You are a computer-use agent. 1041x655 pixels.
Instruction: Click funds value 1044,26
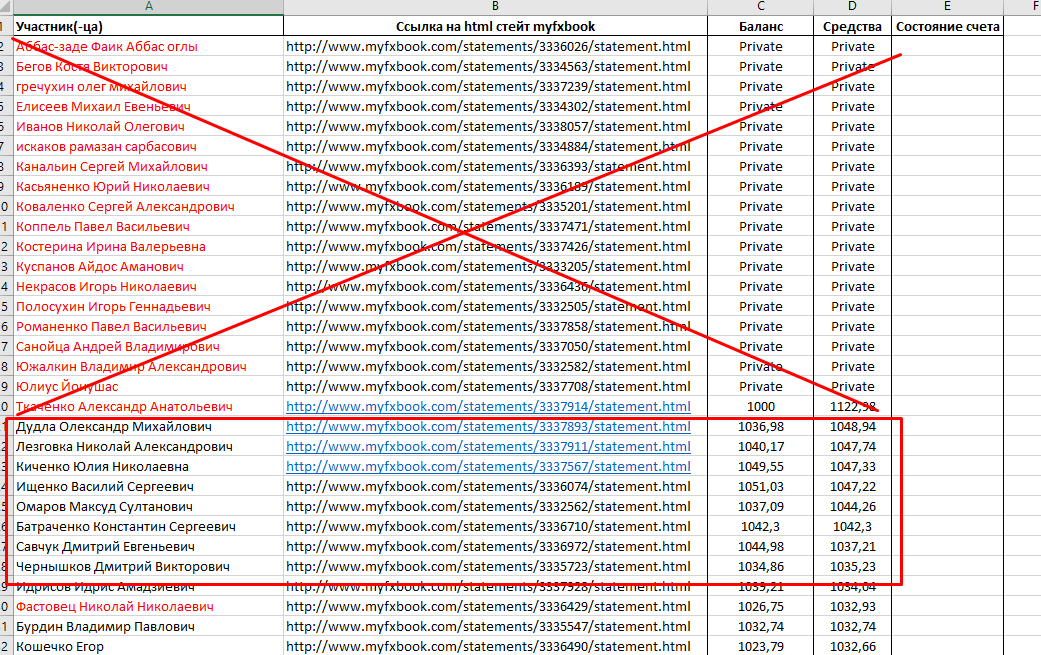852,506
